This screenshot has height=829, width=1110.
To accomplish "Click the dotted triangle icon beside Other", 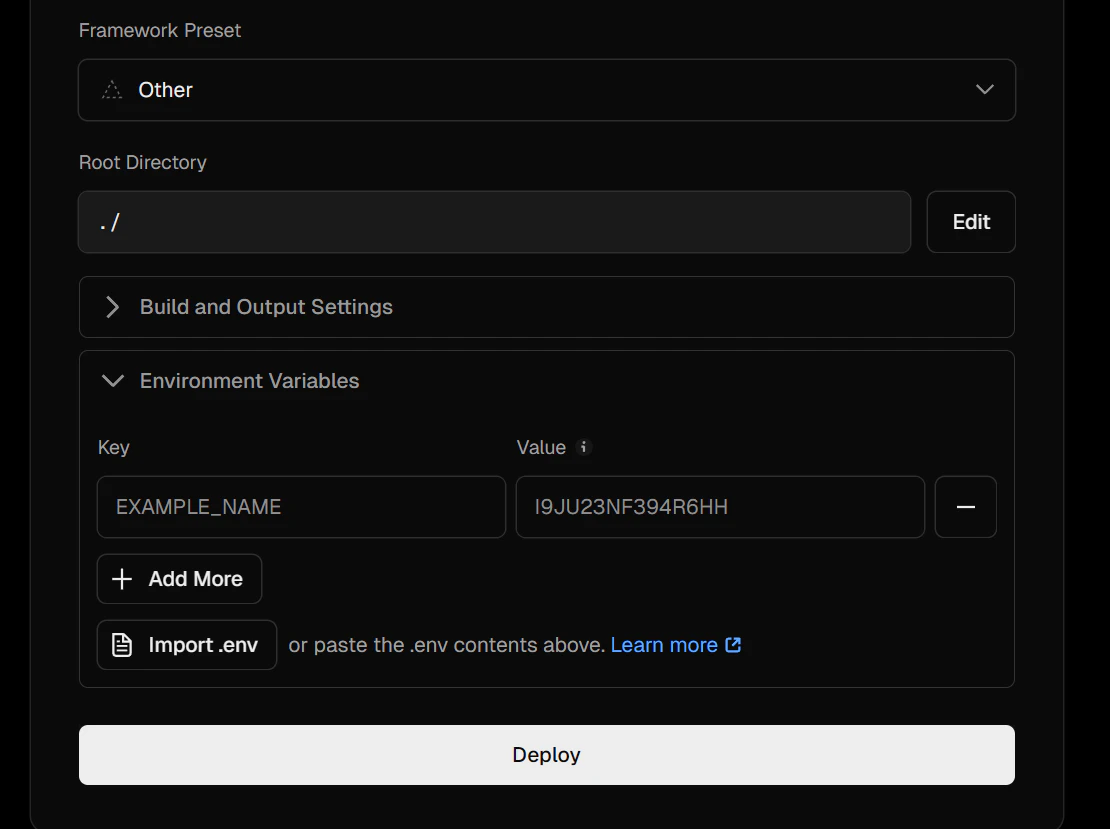I will pos(112,90).
